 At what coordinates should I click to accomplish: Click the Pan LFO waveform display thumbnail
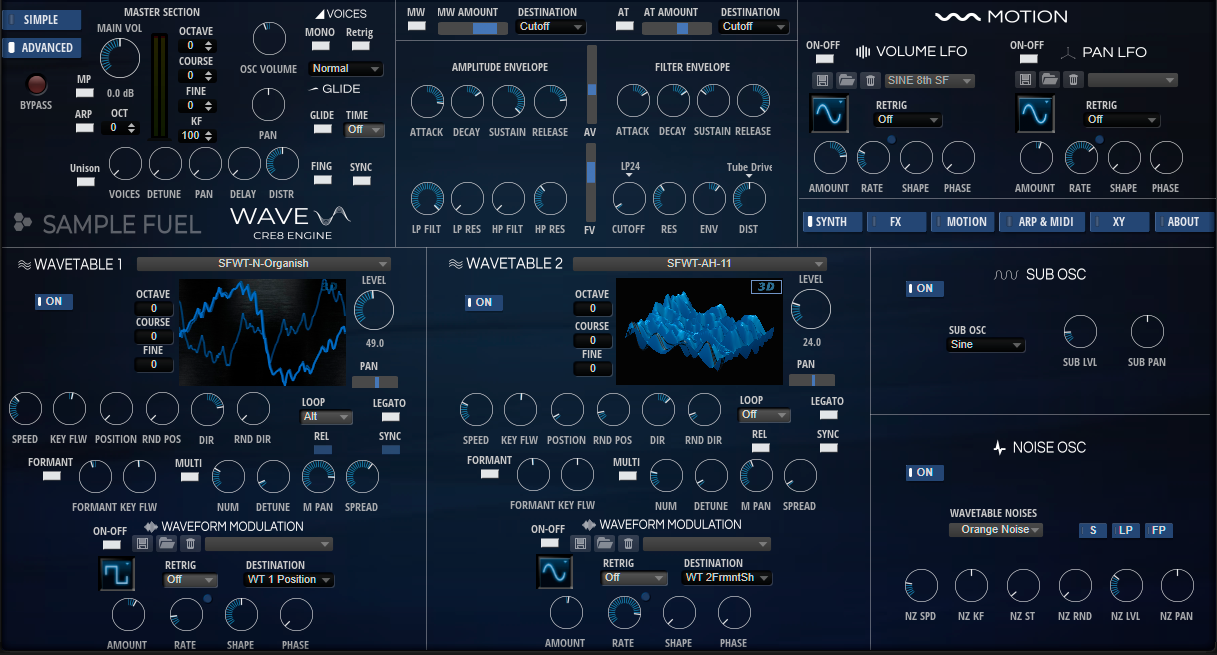tap(1035, 113)
